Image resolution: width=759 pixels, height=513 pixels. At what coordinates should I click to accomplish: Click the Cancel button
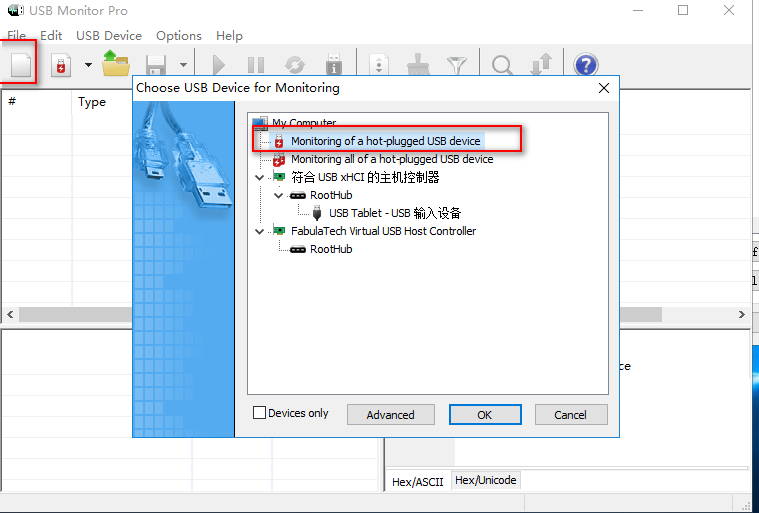point(571,415)
